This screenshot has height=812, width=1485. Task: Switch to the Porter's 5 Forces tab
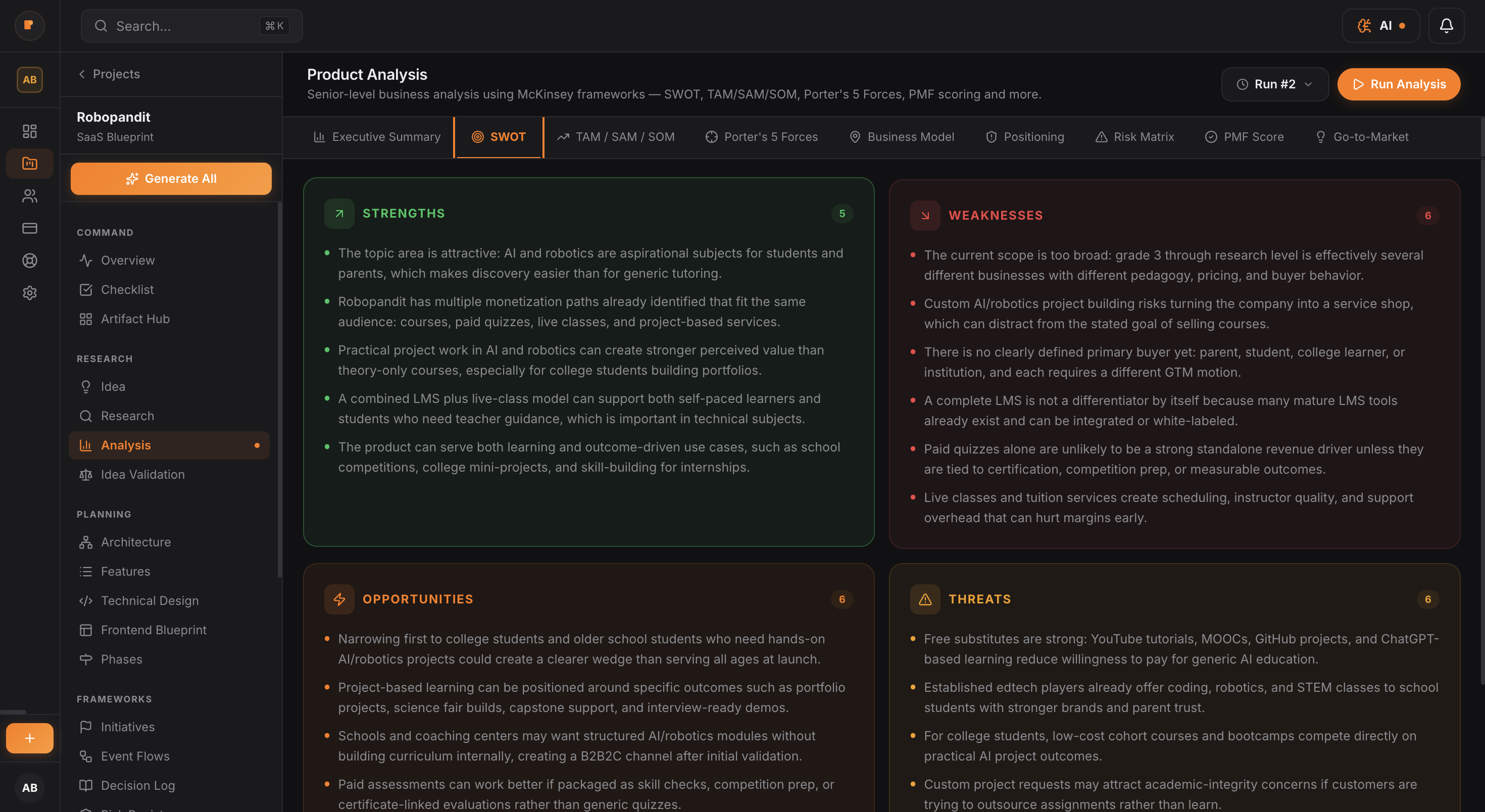pos(762,137)
